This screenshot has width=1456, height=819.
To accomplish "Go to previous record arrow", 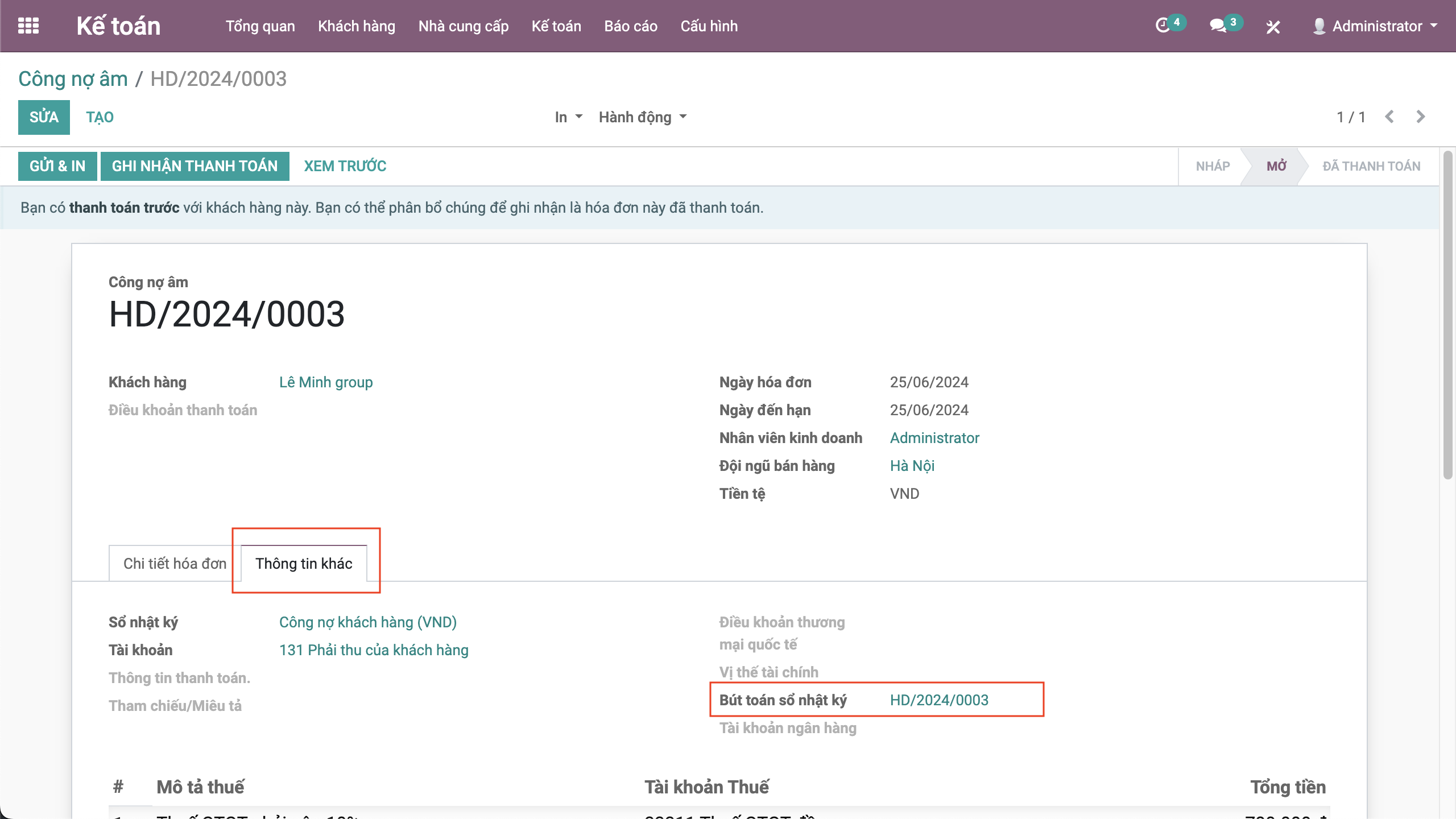I will [1389, 117].
